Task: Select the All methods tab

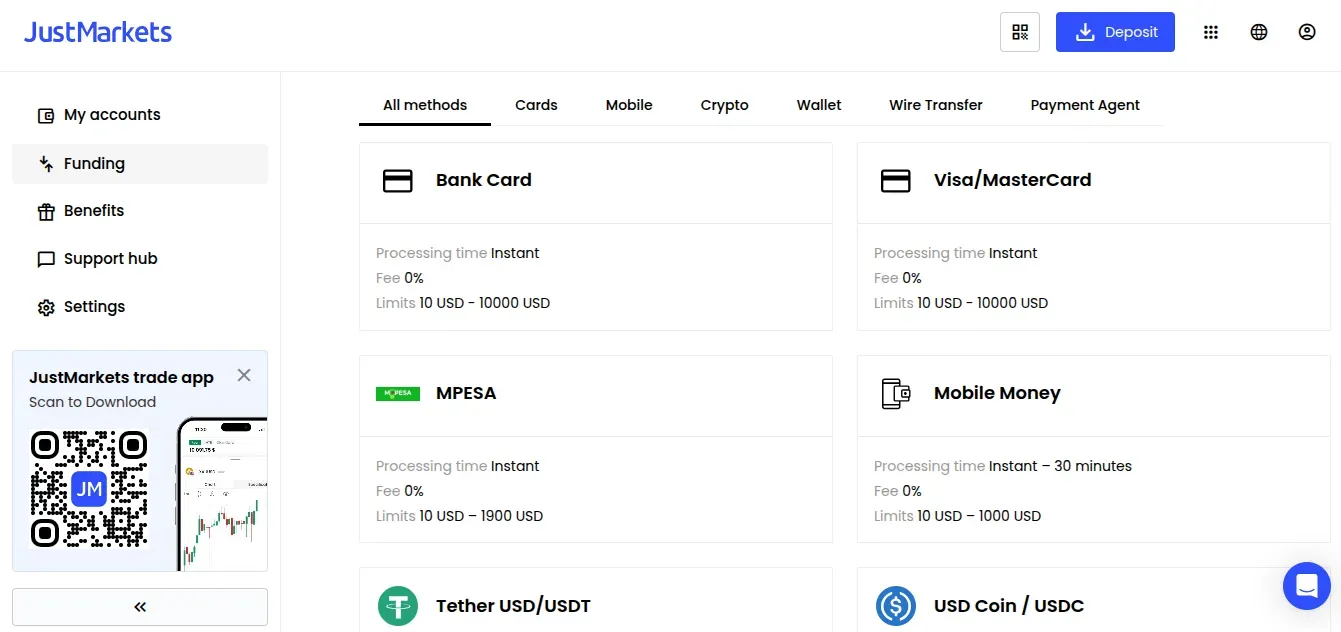Action: click(425, 105)
